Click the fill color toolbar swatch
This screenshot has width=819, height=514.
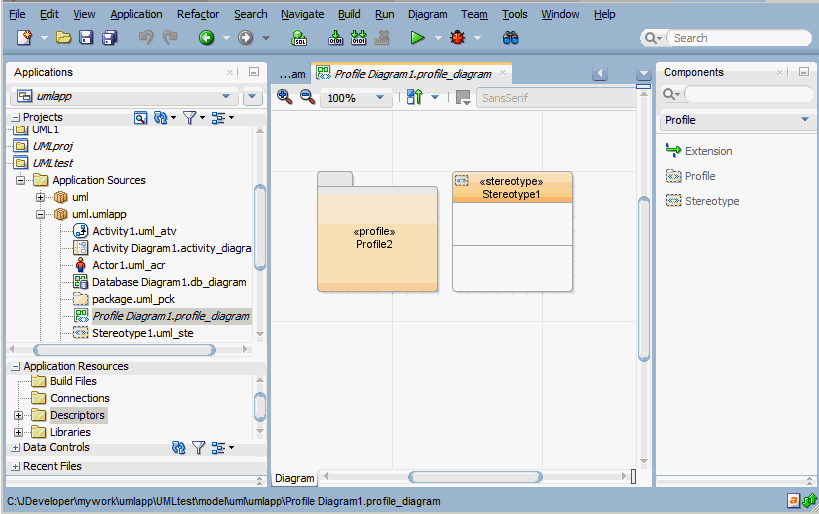[463, 97]
